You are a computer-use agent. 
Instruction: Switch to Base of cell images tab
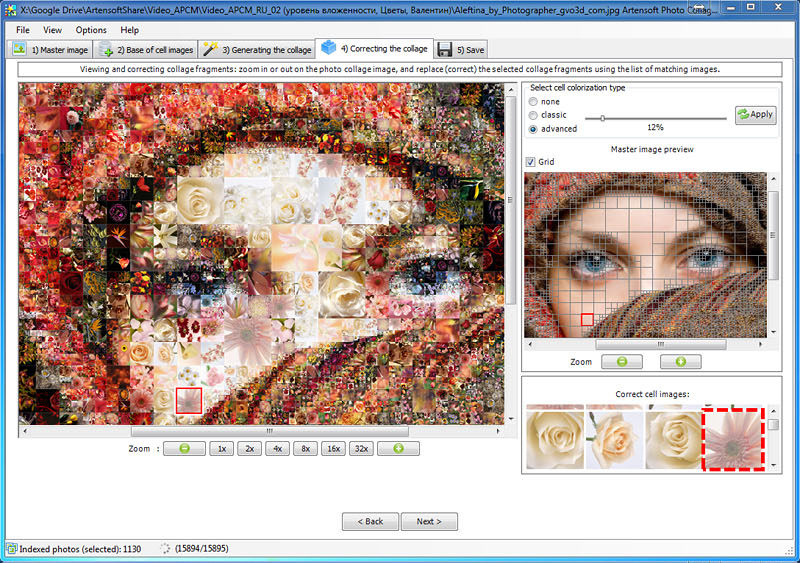click(x=145, y=50)
